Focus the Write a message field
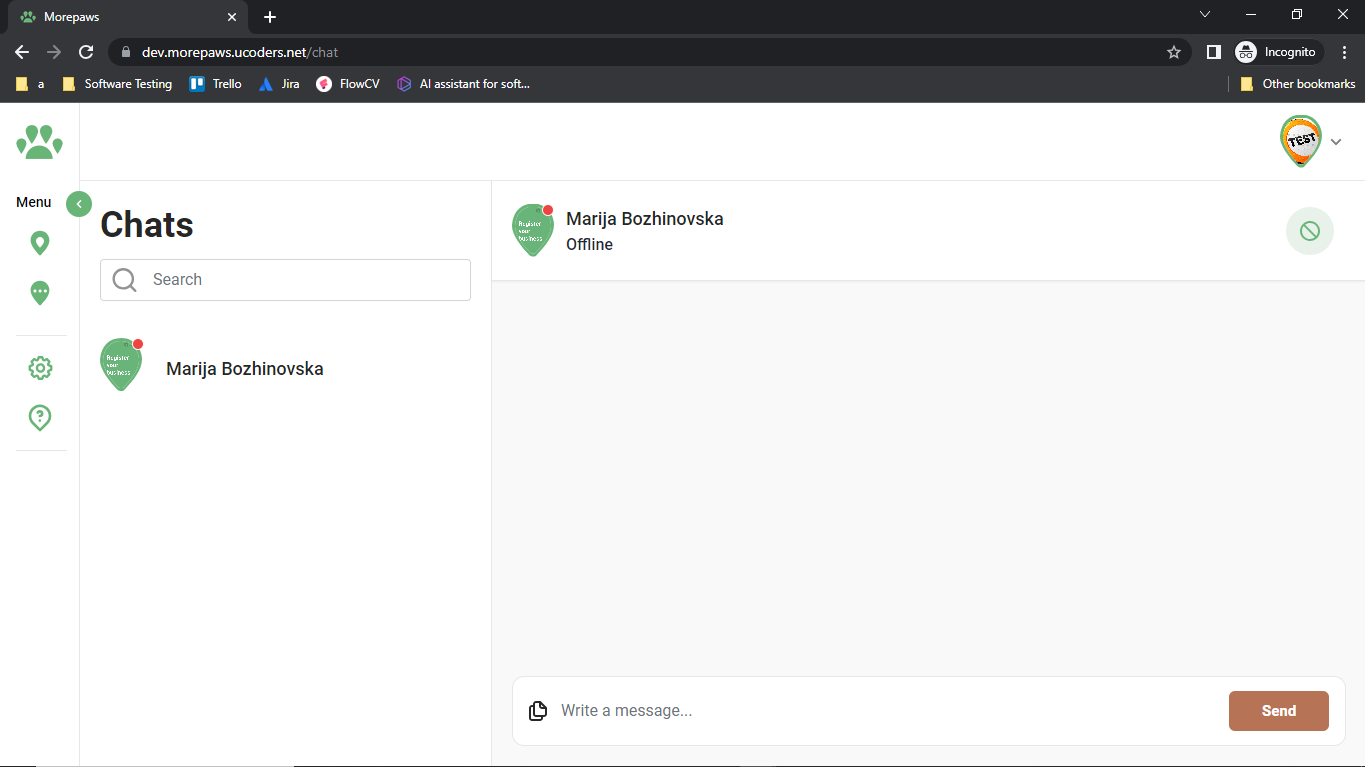Viewport: 1365px width, 767px height. pos(880,711)
